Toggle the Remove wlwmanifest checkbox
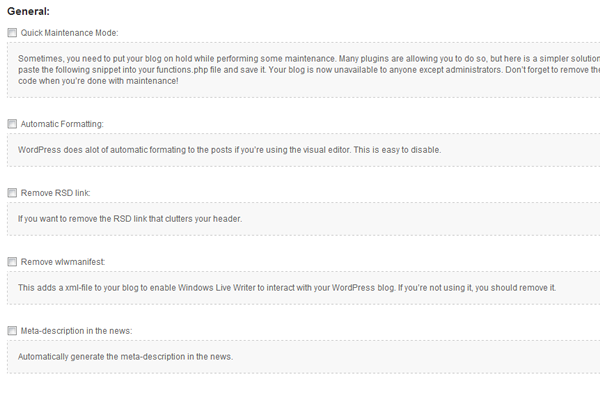The height and width of the screenshot is (409, 600). 12,262
